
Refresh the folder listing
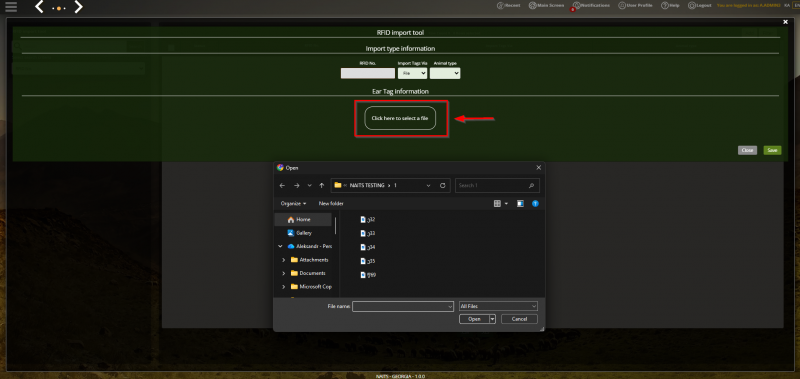click(442, 186)
